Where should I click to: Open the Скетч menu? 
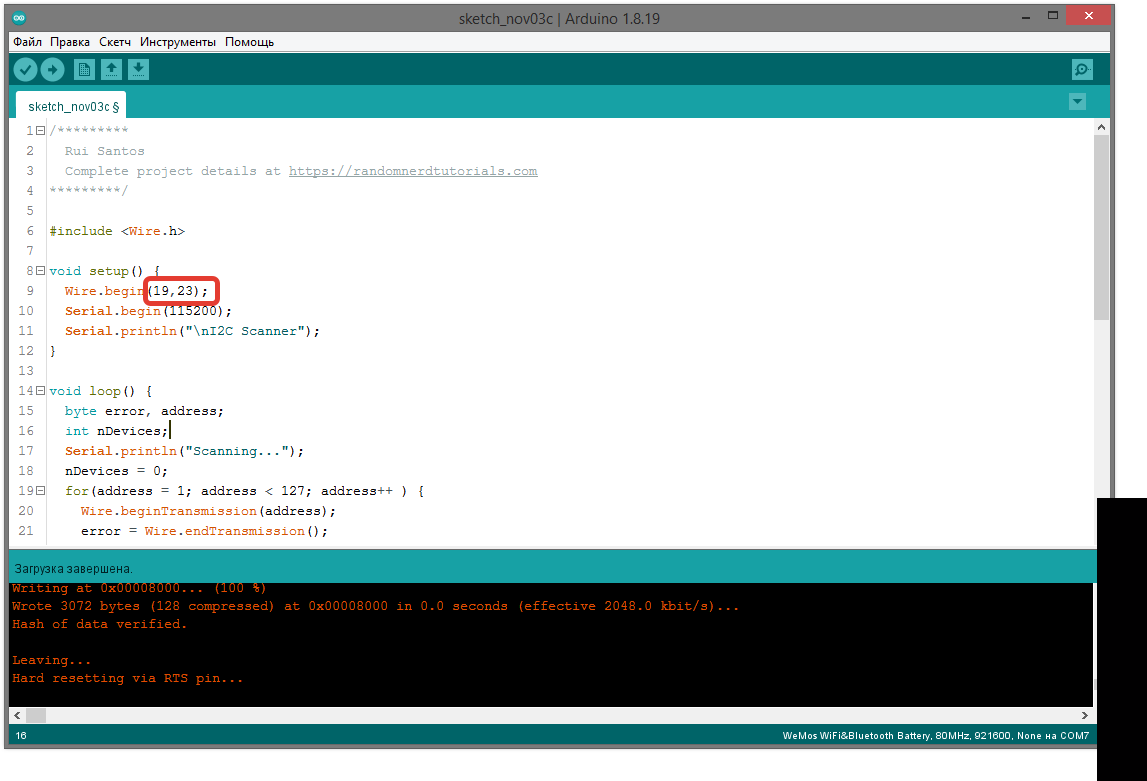(115, 42)
